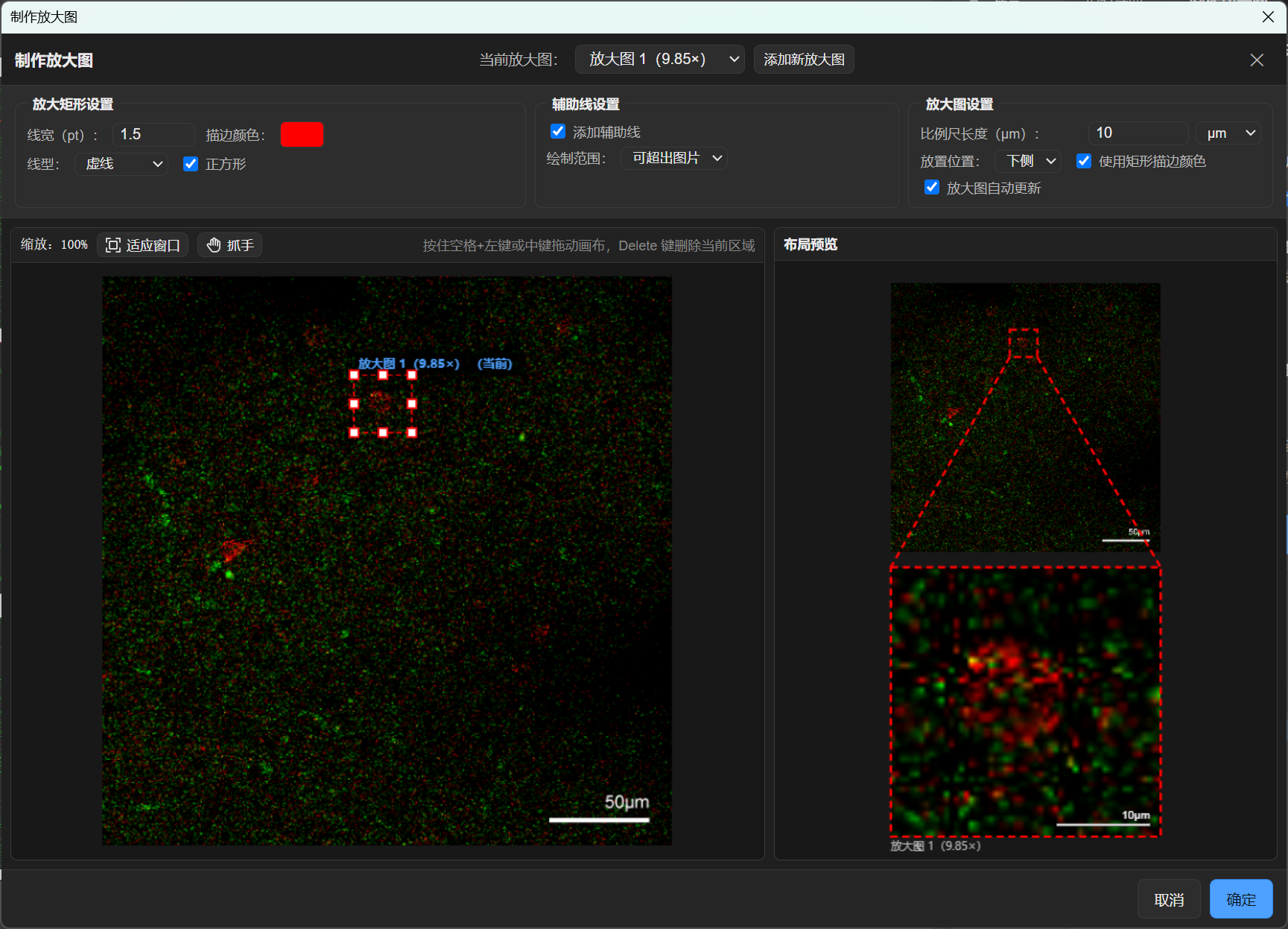Expand the 绘制范围 dropdown
Image resolution: width=1288 pixels, height=929 pixels.
(674, 158)
